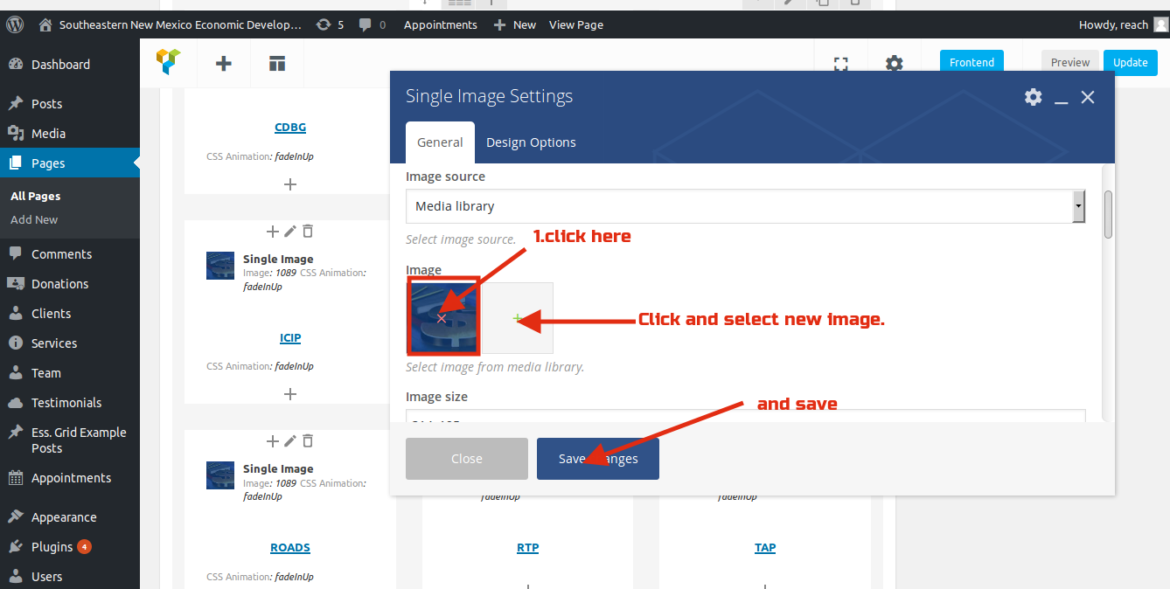Open the Image size input field
The width and height of the screenshot is (1170, 589).
point(745,416)
